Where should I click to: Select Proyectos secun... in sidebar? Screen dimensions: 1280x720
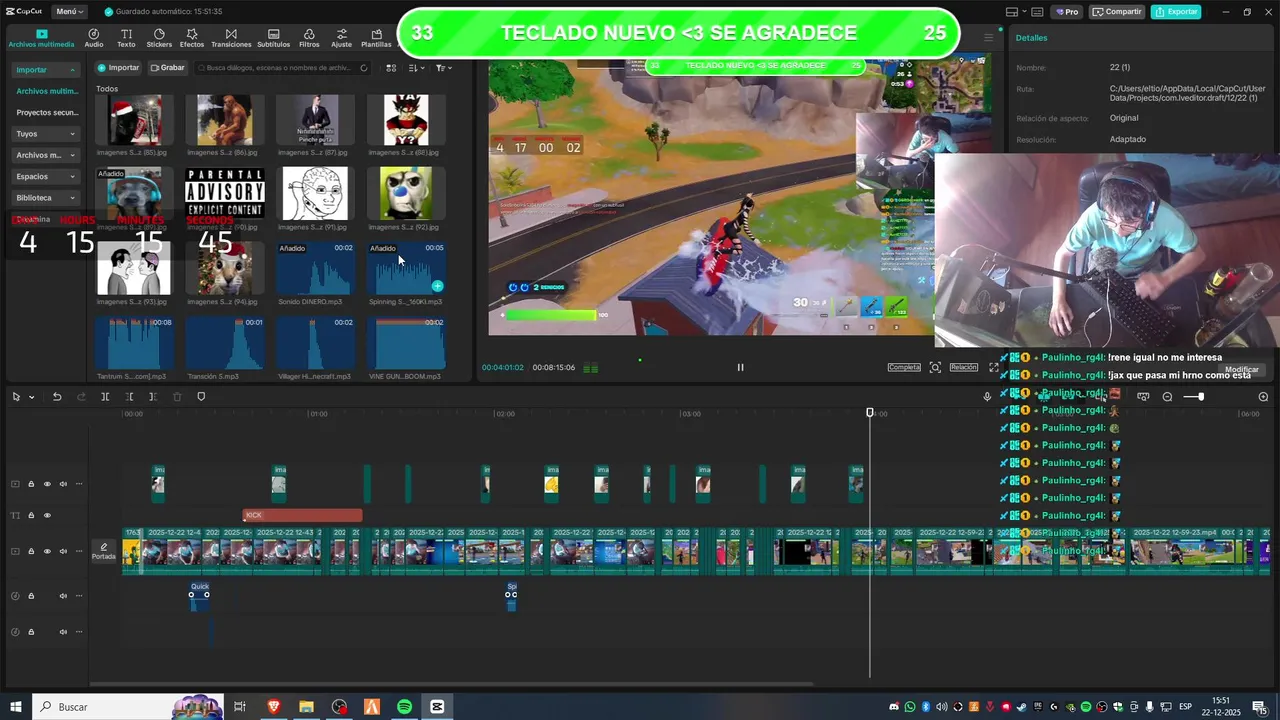[47, 113]
